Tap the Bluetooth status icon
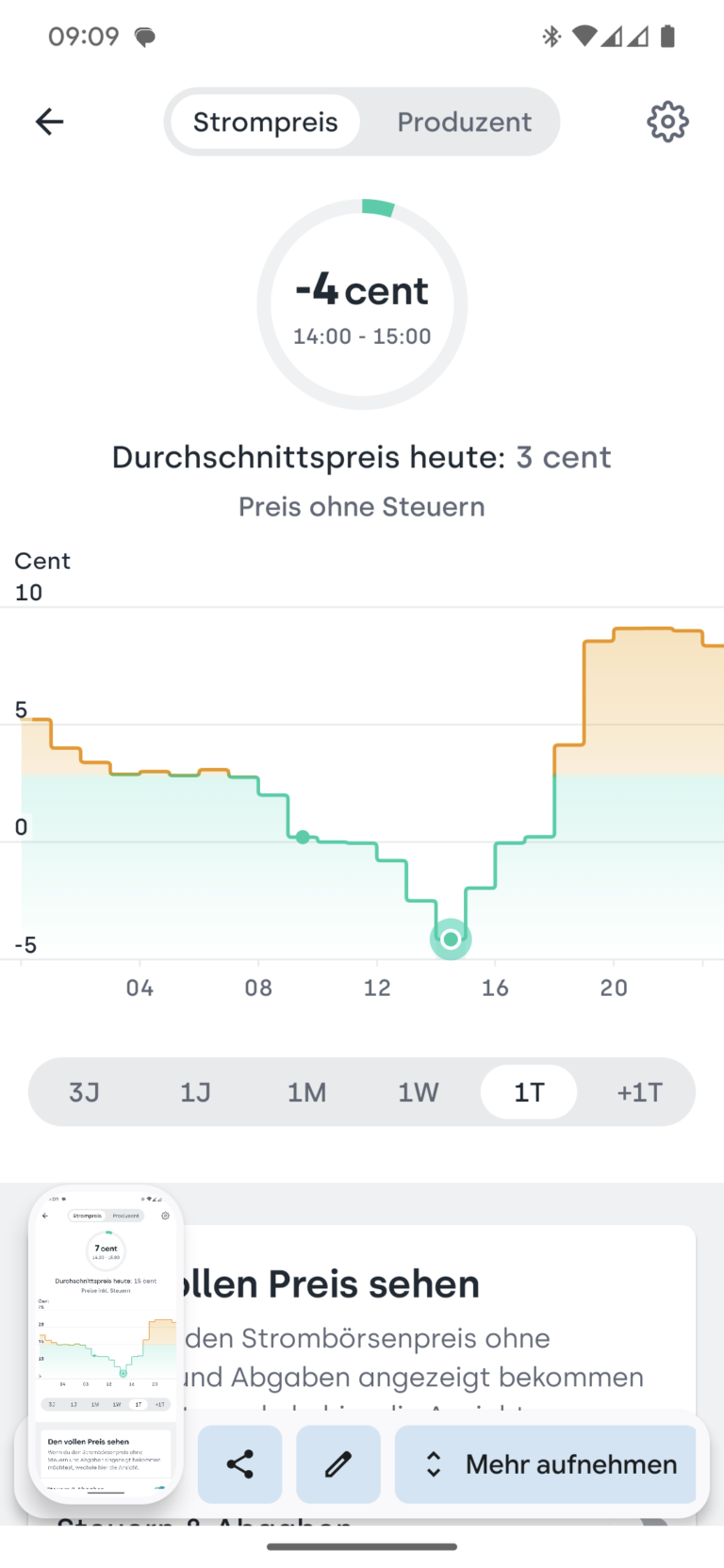The width and height of the screenshot is (724, 1568). coord(551,37)
